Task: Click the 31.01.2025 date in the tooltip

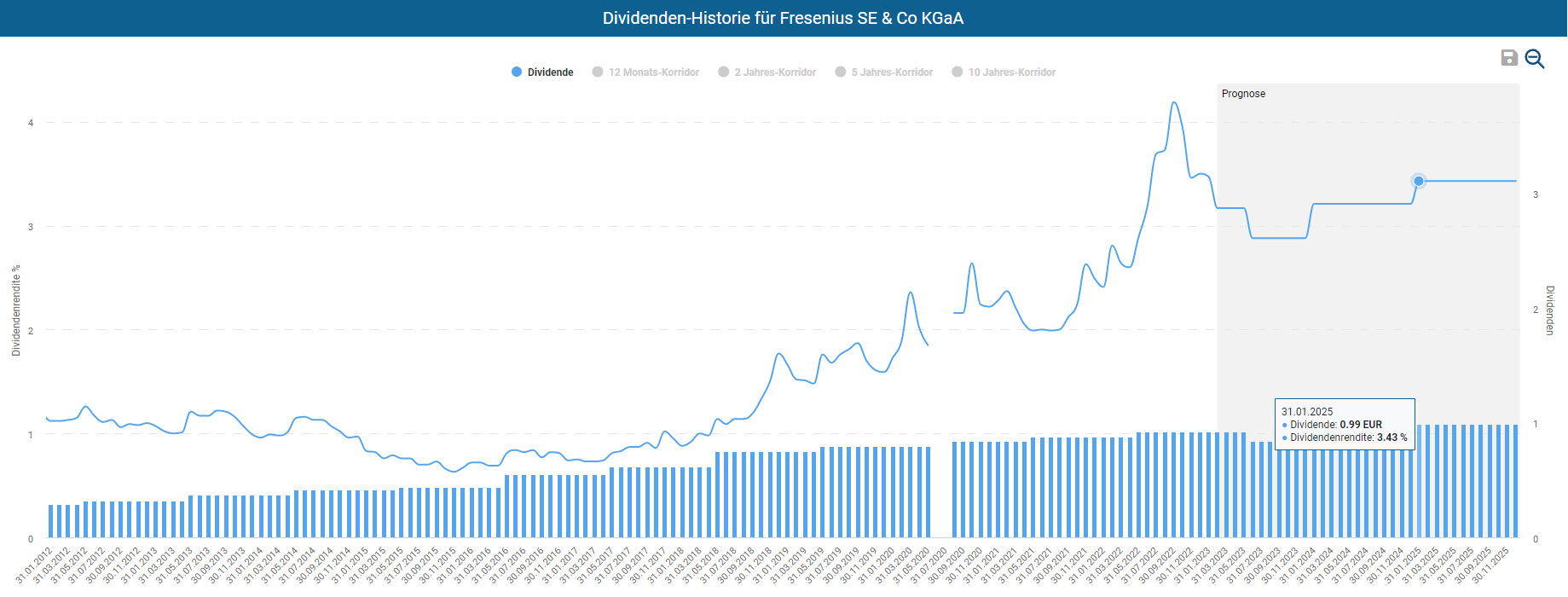Action: coord(1306,412)
